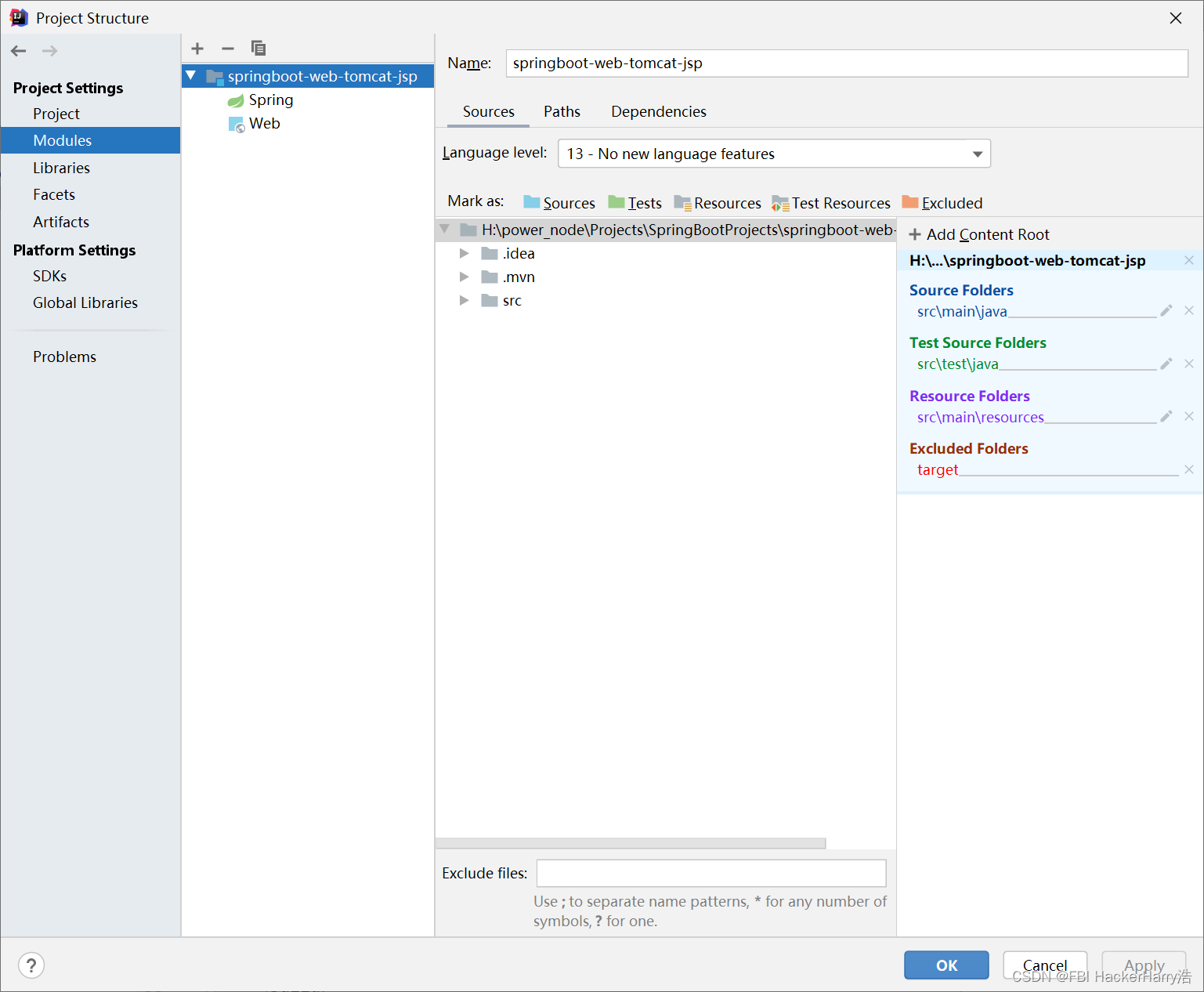
Task: Click the Cancel button
Action: (x=1045, y=965)
